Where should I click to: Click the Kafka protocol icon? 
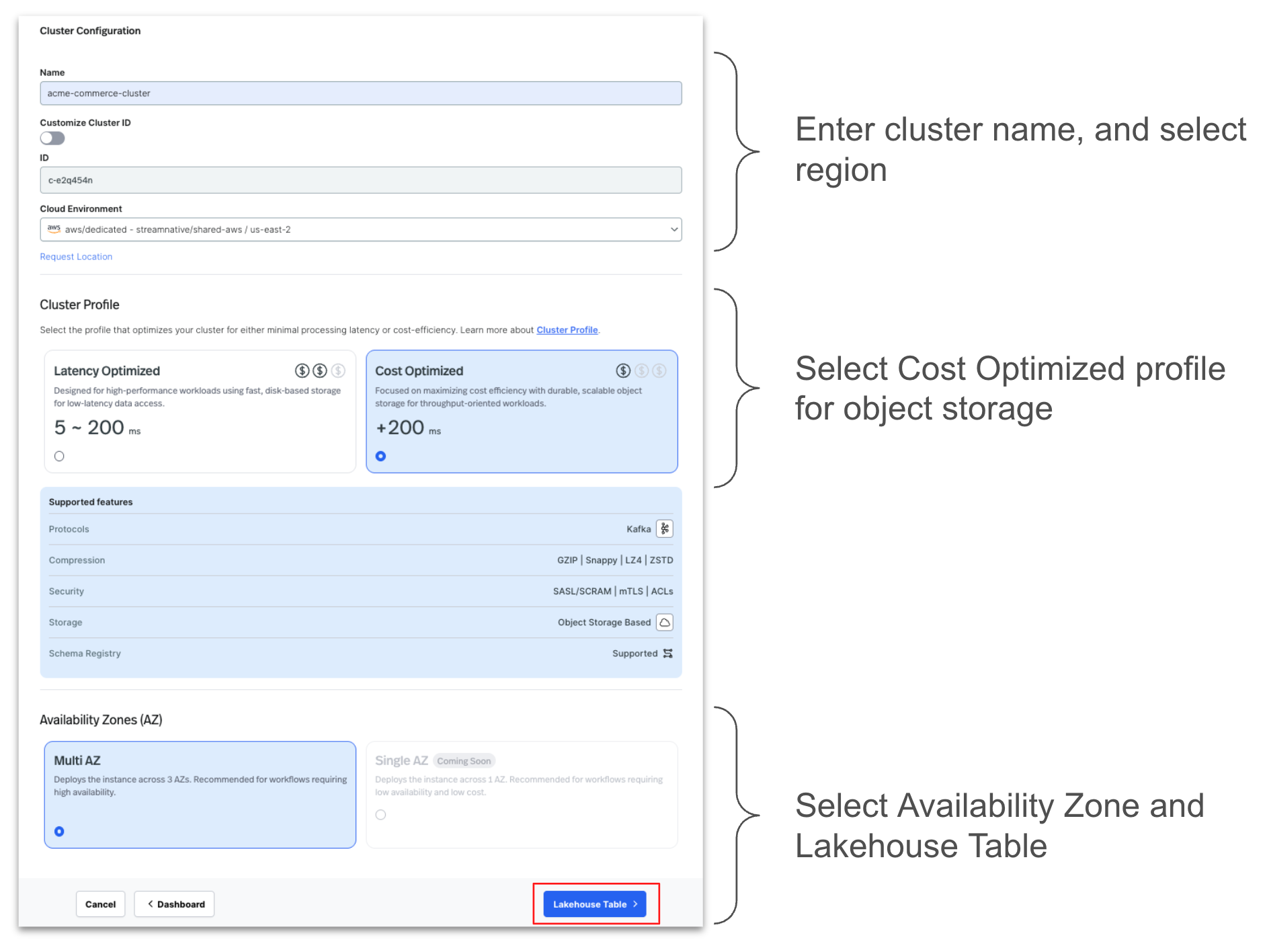pyautogui.click(x=664, y=529)
